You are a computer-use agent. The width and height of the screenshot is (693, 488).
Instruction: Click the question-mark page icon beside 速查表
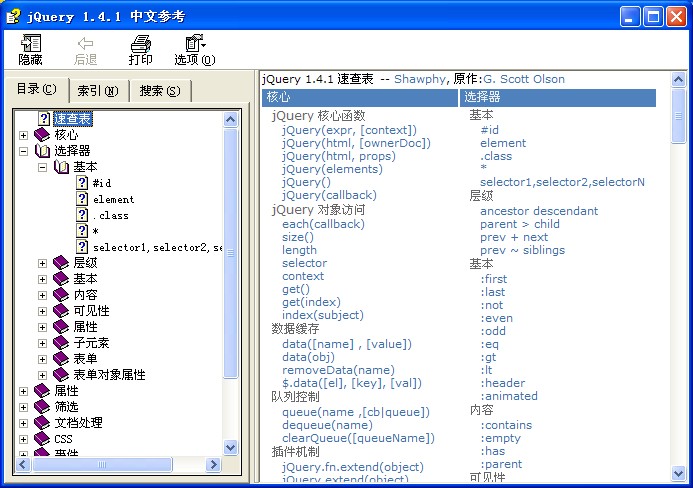(44, 118)
